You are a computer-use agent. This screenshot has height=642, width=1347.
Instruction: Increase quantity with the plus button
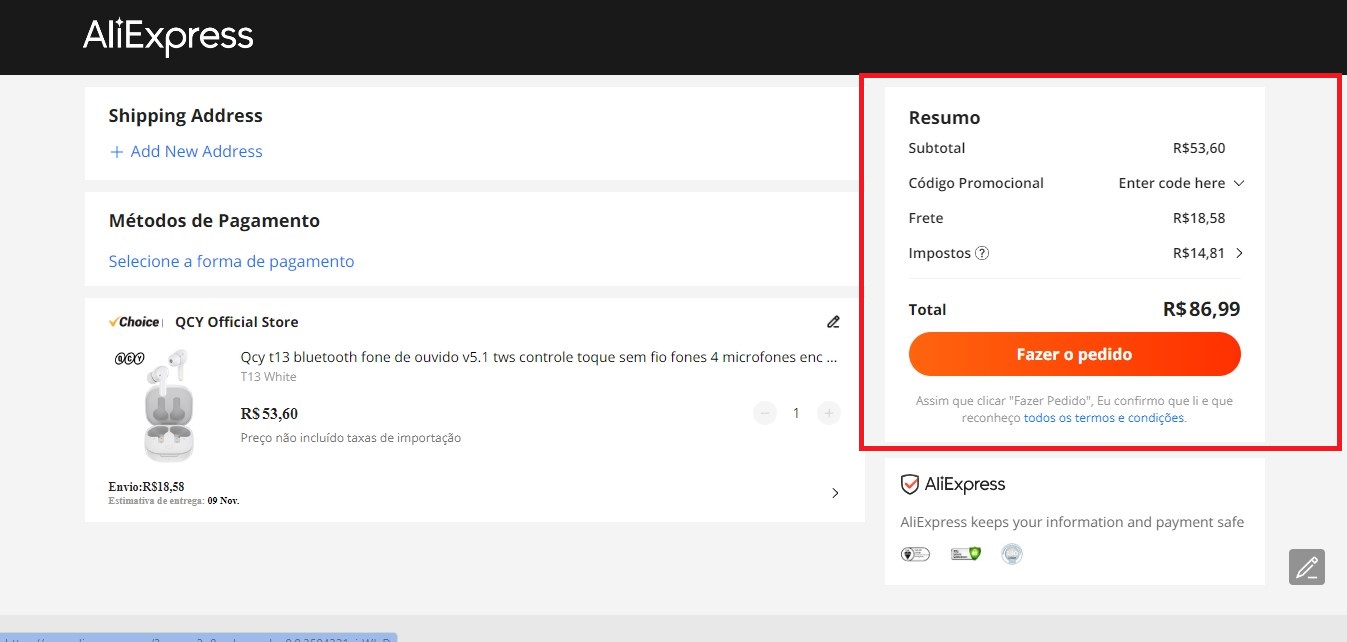coord(828,413)
